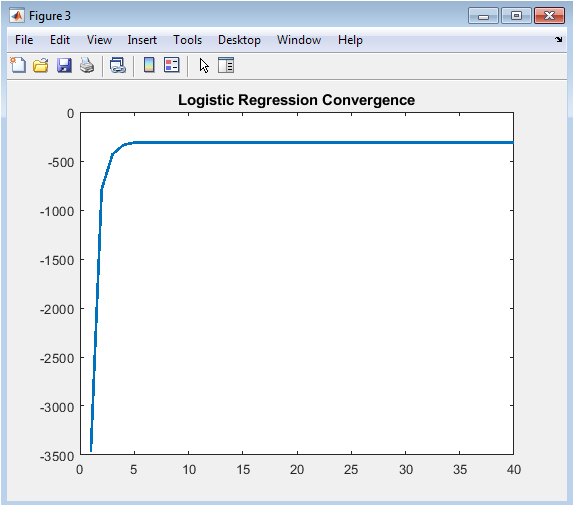This screenshot has height=506, width=574.
Task: Maximize the Figure 3 window
Action: tap(516, 16)
